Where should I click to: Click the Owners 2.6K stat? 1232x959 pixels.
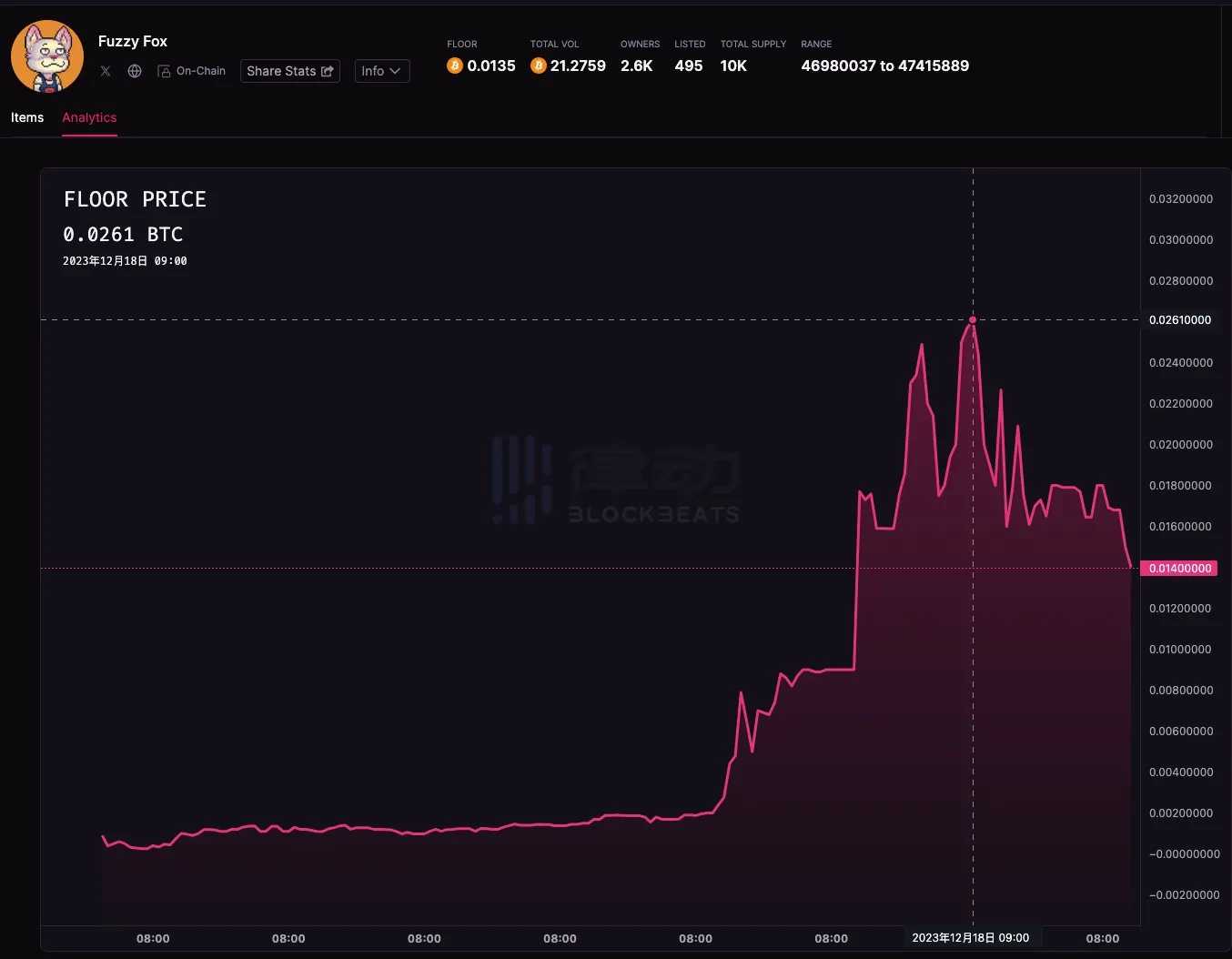(637, 66)
